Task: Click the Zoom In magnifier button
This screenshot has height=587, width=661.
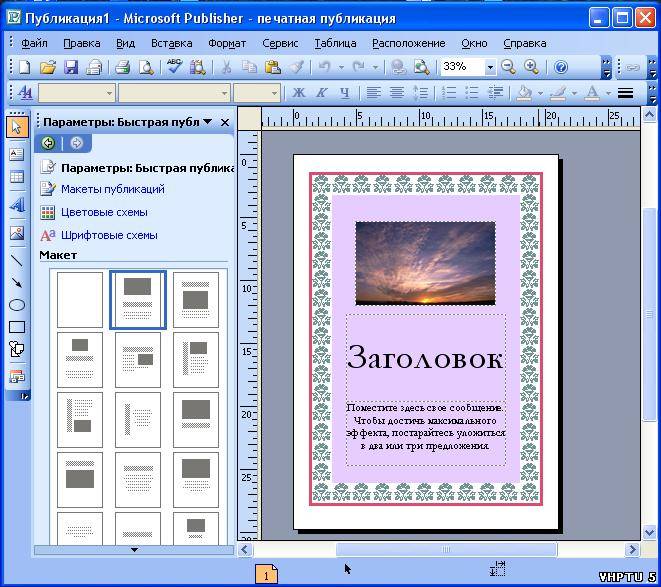Action: pyautogui.click(x=531, y=67)
